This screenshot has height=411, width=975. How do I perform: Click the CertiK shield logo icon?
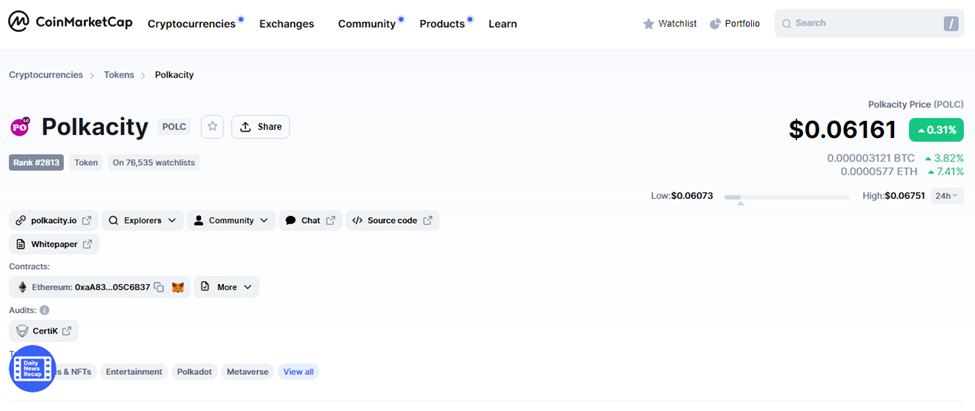[22, 331]
